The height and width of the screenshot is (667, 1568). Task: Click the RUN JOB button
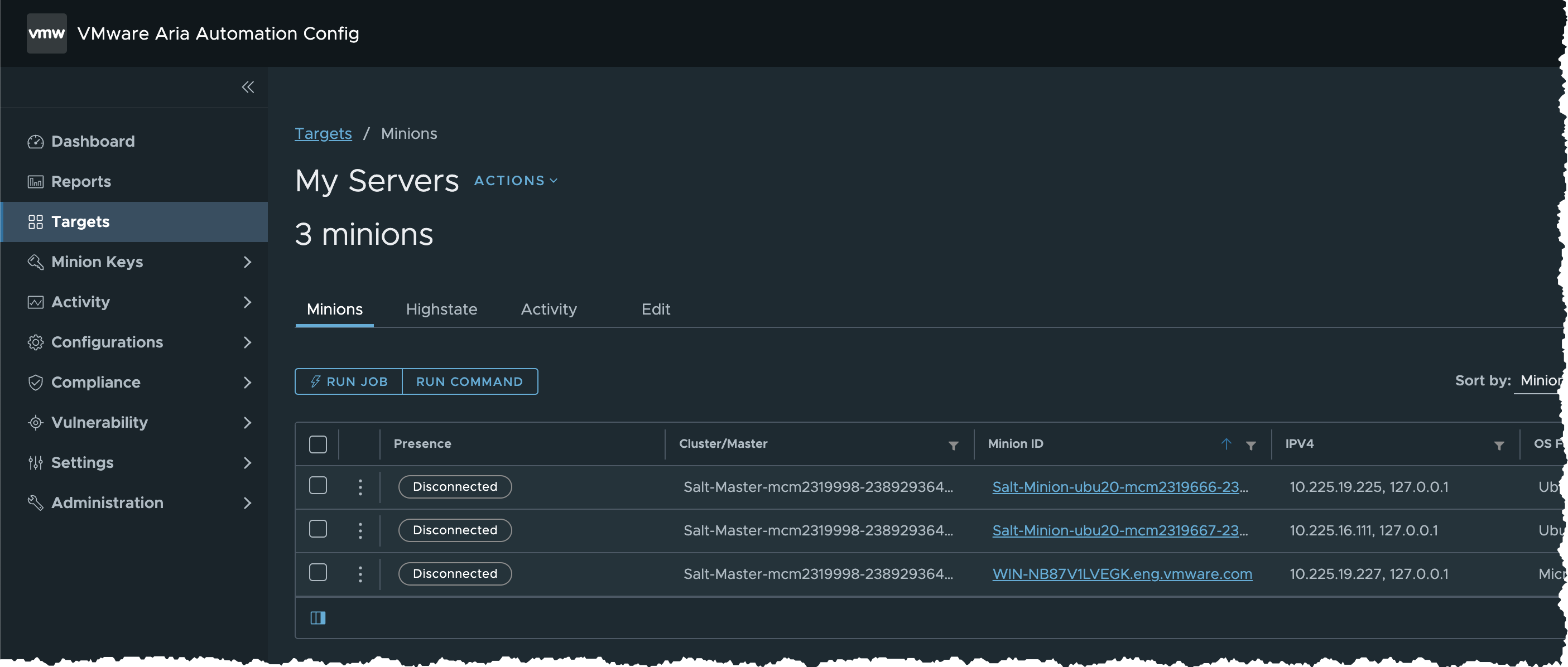[349, 381]
